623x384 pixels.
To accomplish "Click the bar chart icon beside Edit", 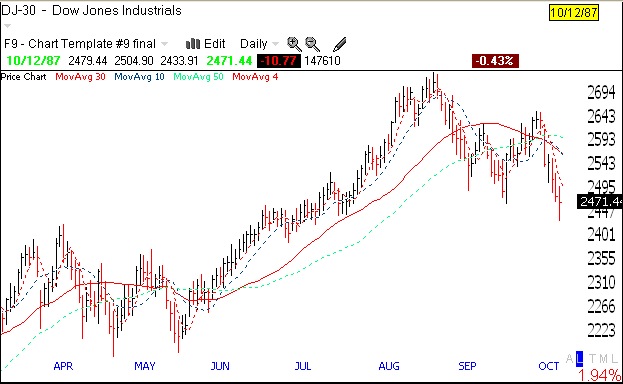I will 193,44.
